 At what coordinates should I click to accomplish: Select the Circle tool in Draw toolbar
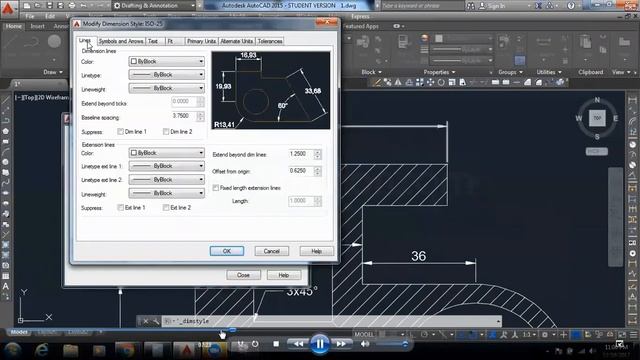tap(6, 162)
